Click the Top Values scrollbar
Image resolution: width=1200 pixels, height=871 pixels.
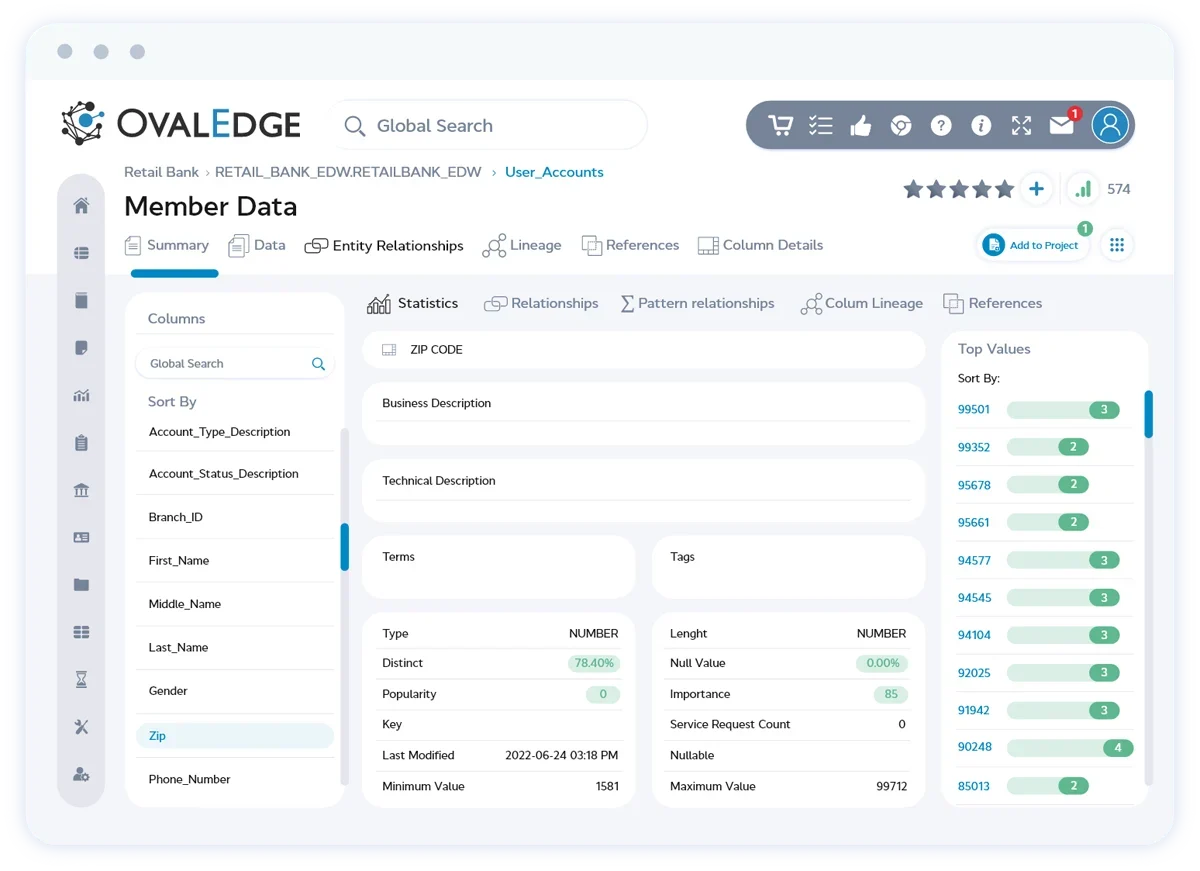coord(1149,414)
